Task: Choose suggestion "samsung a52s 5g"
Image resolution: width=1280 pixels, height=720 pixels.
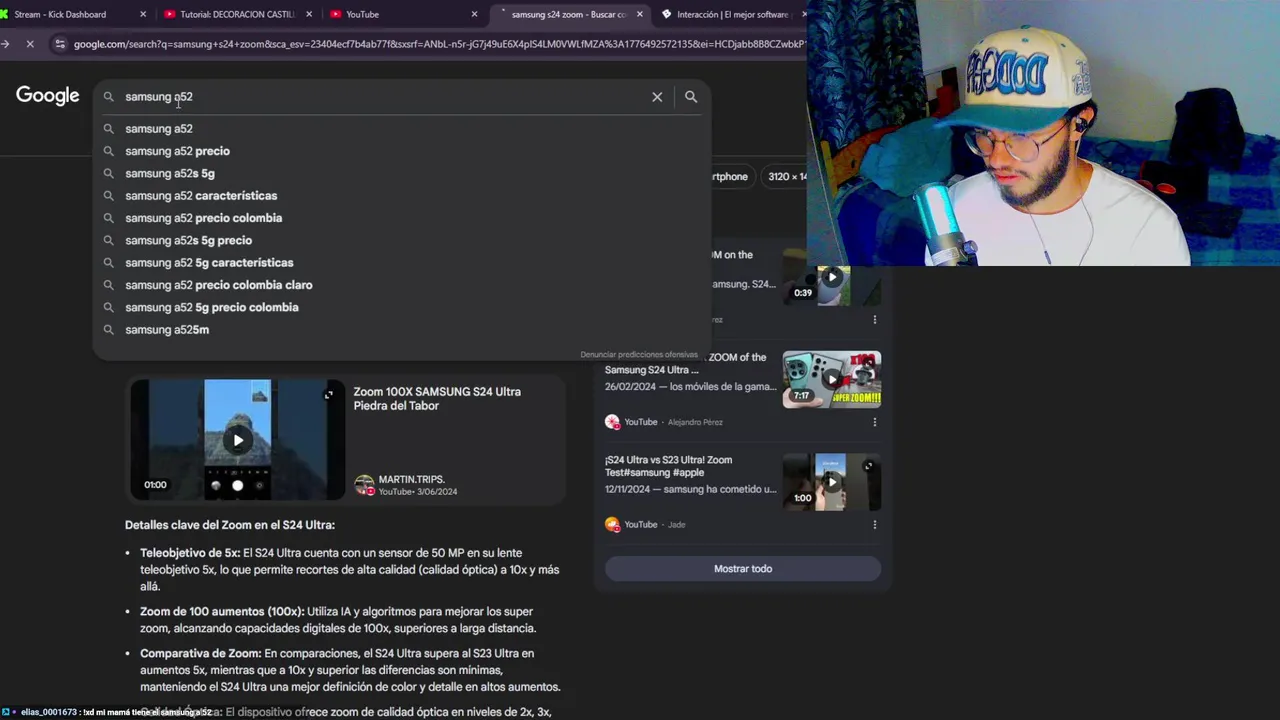Action: [170, 173]
